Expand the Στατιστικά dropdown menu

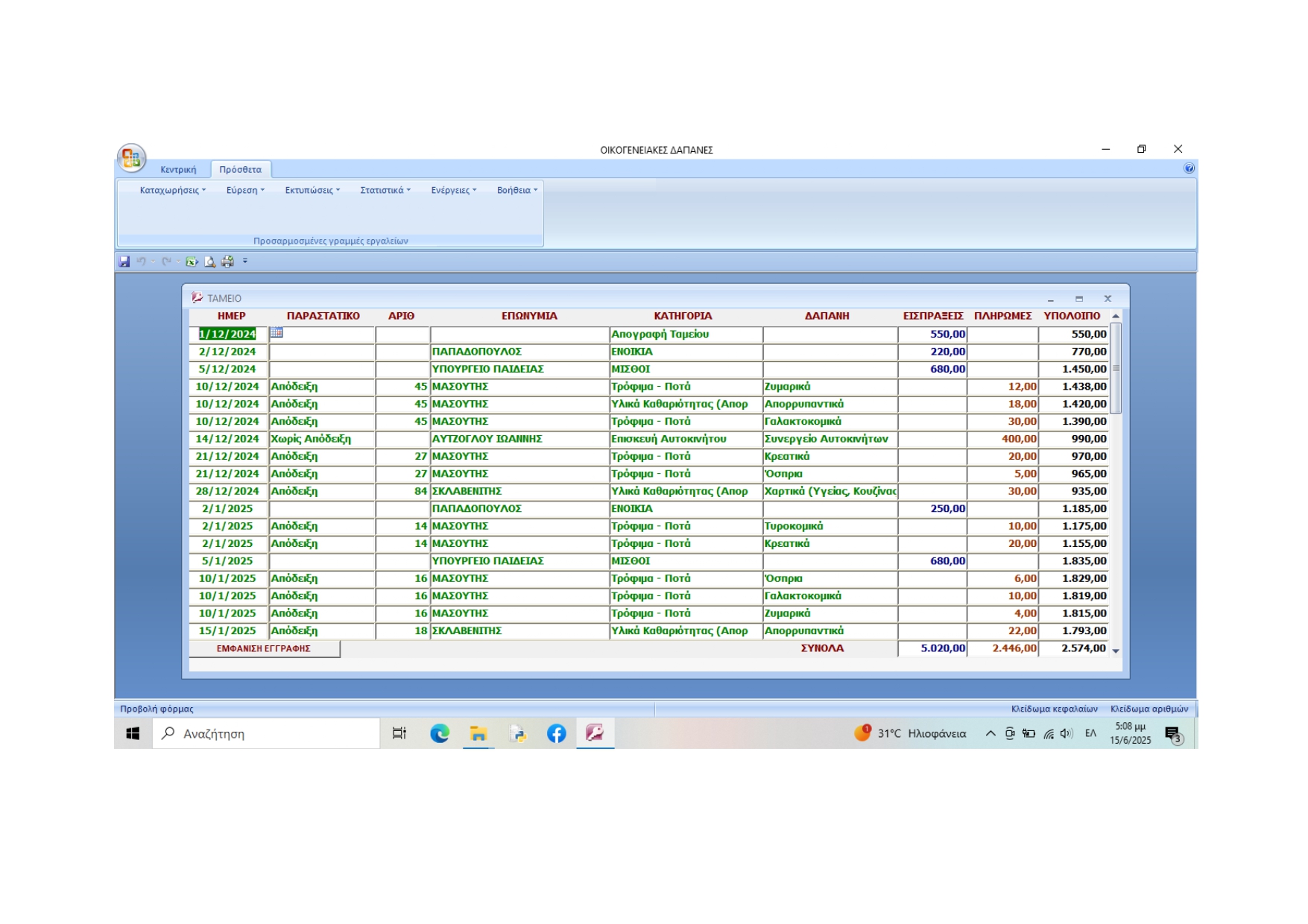(385, 191)
